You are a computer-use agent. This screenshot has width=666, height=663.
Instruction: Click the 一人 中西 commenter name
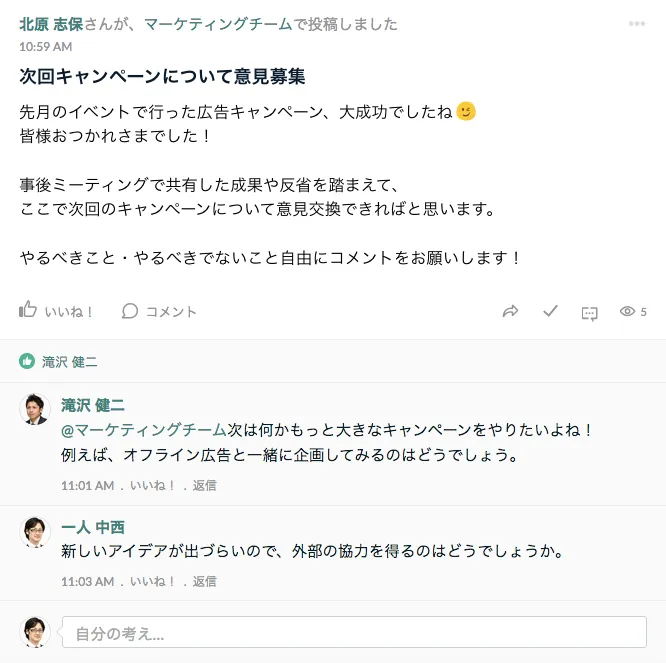coord(93,527)
